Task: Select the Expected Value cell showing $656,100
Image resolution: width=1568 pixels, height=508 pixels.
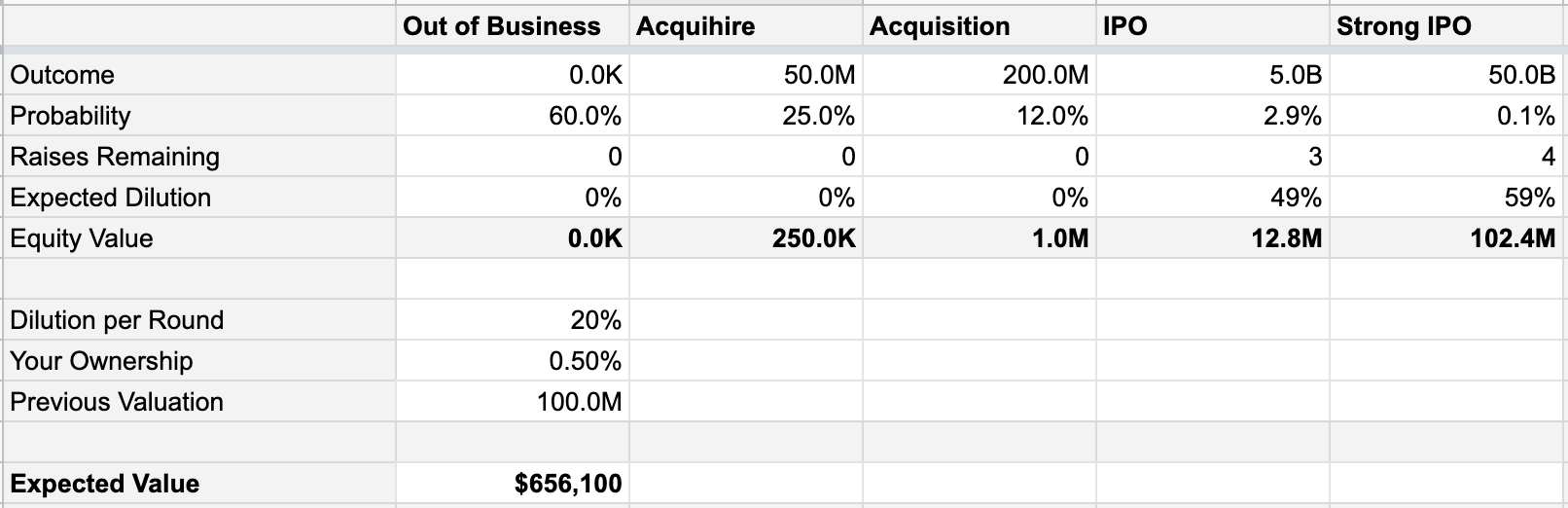Action: [x=513, y=483]
